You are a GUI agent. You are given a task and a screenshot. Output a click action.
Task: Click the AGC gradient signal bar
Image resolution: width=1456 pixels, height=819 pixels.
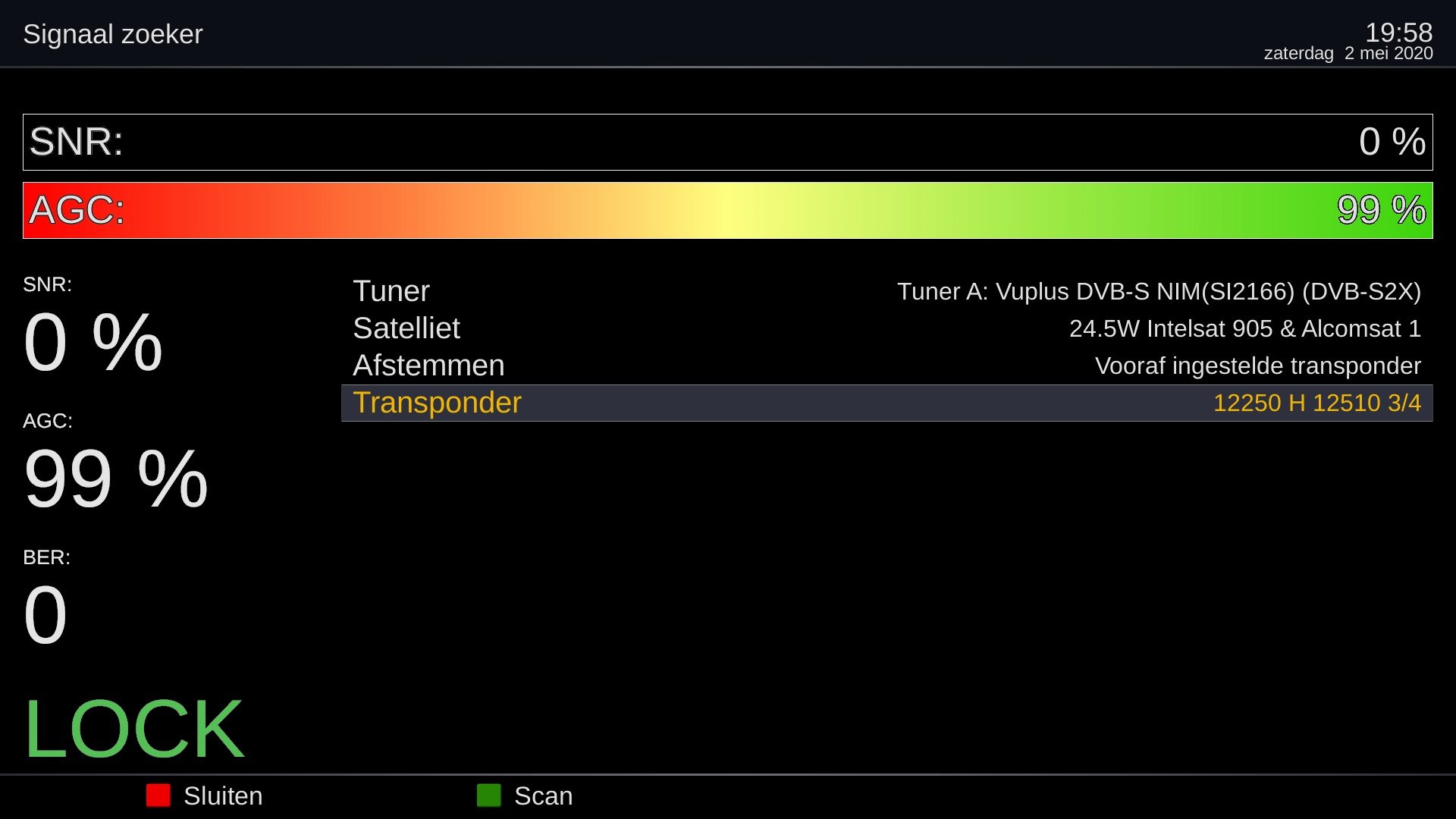coord(728,210)
